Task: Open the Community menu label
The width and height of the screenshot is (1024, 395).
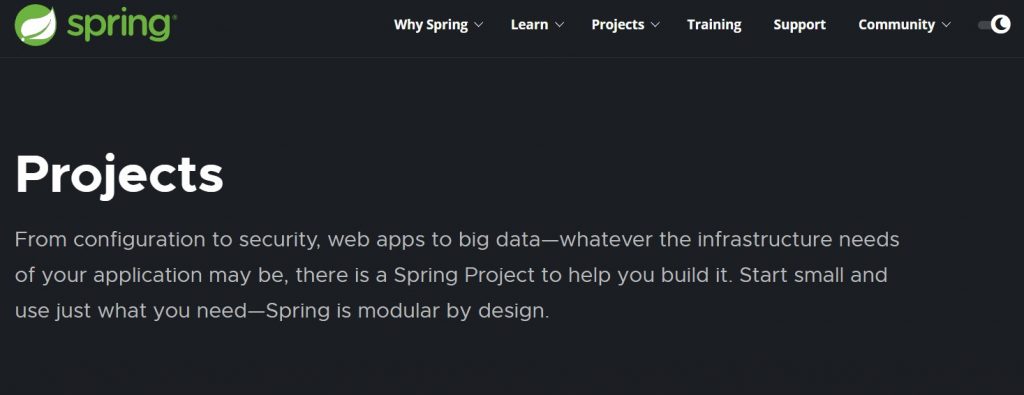Action: point(897,25)
